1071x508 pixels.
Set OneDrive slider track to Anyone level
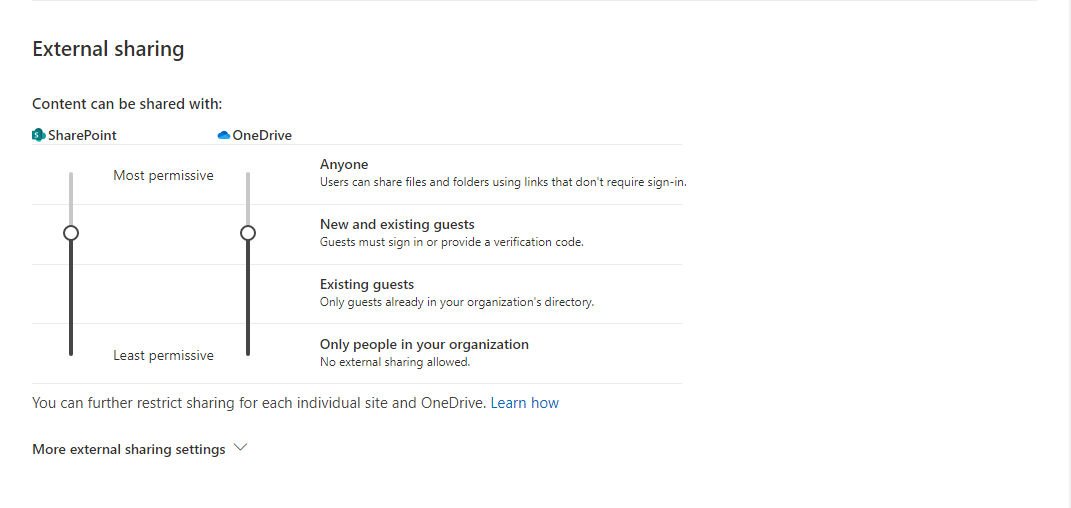click(x=248, y=175)
